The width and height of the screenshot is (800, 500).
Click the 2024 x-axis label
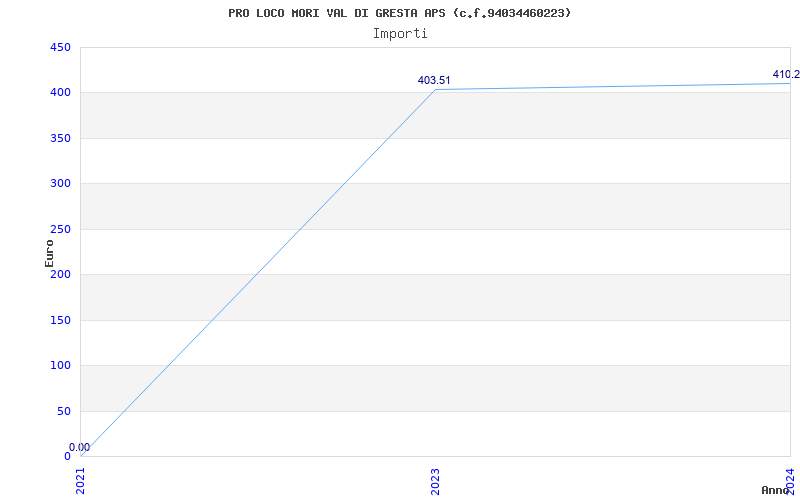click(790, 481)
